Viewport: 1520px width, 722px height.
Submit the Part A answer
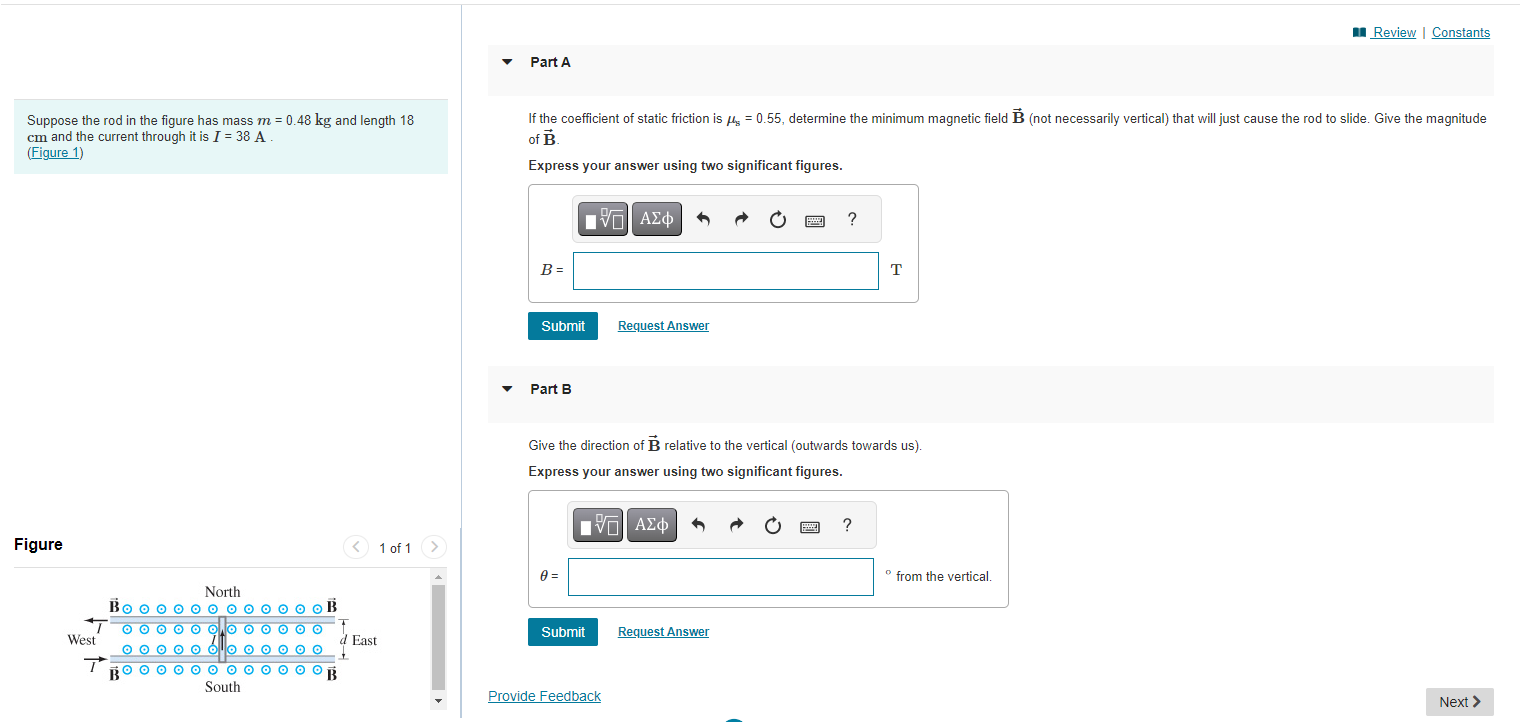(x=563, y=326)
